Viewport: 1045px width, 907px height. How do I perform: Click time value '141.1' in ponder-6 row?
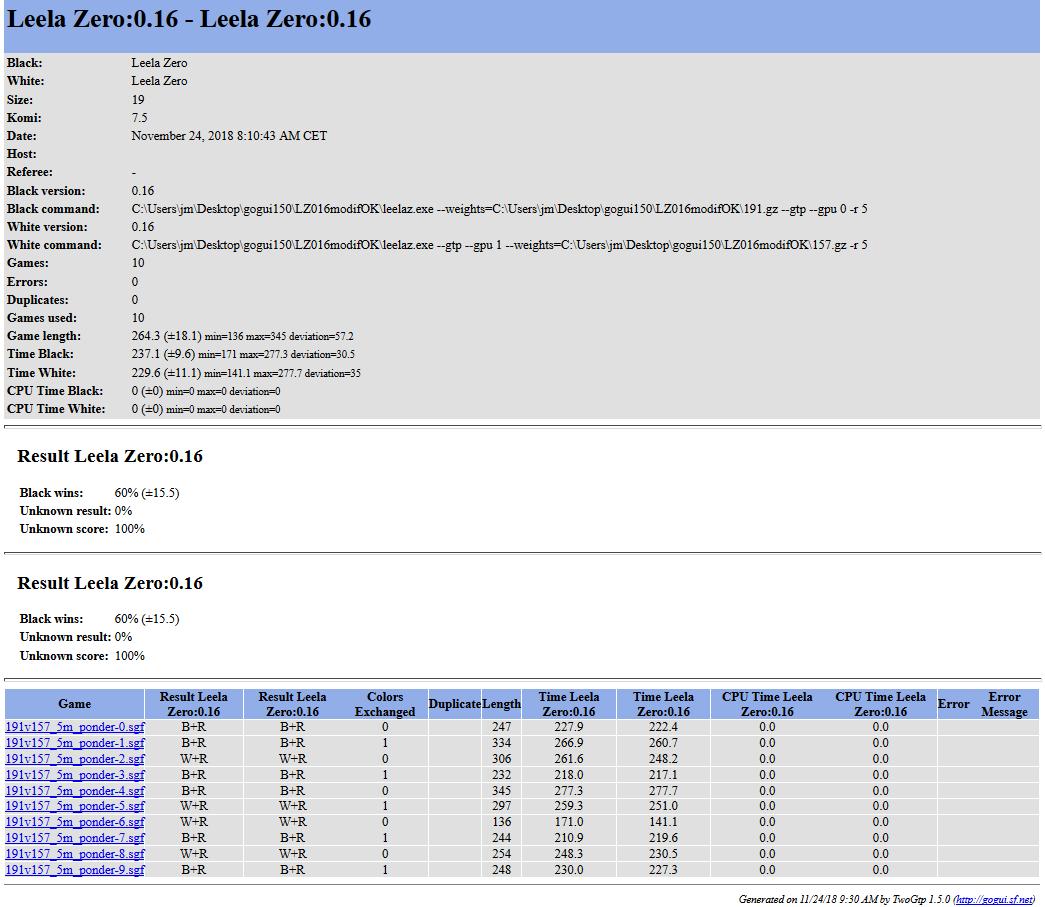[x=663, y=822]
